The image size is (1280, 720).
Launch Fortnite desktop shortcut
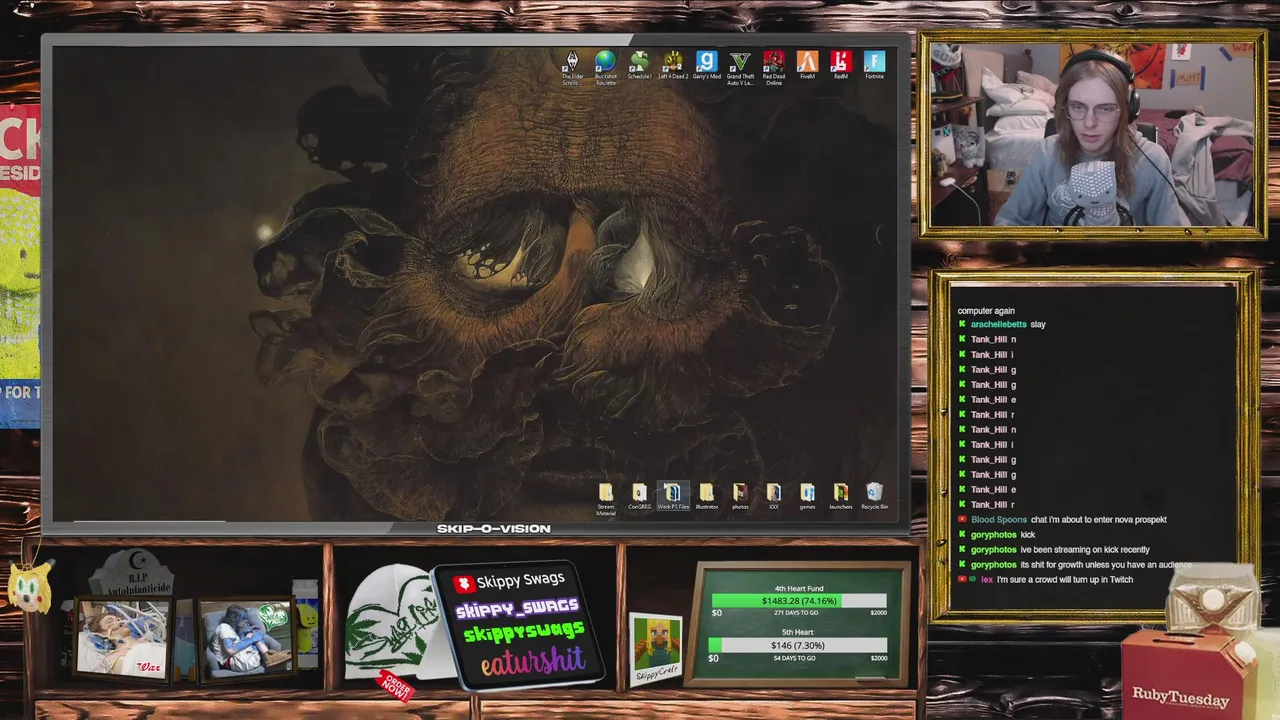point(875,66)
